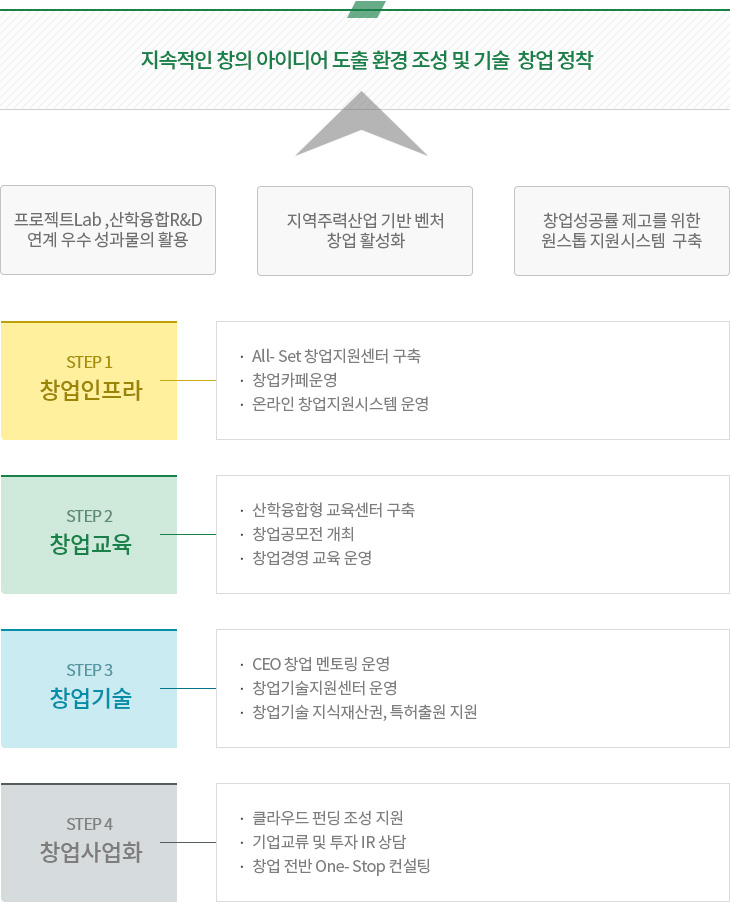Click 창업공모전 개최 list item
The image size is (730, 902).
(303, 534)
